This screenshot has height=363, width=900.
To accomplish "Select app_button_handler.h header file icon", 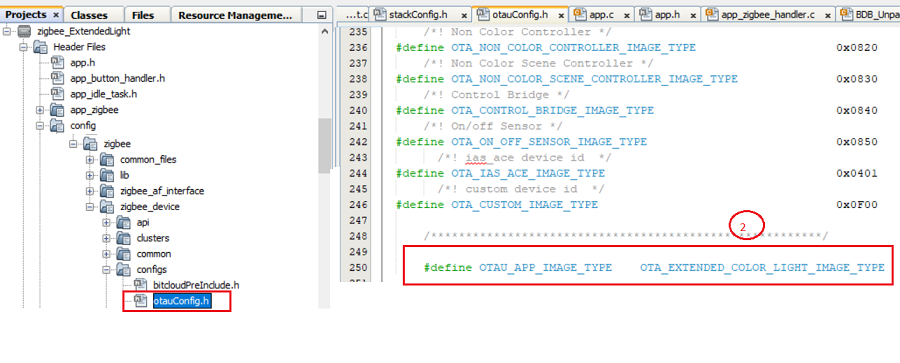I will [58, 78].
